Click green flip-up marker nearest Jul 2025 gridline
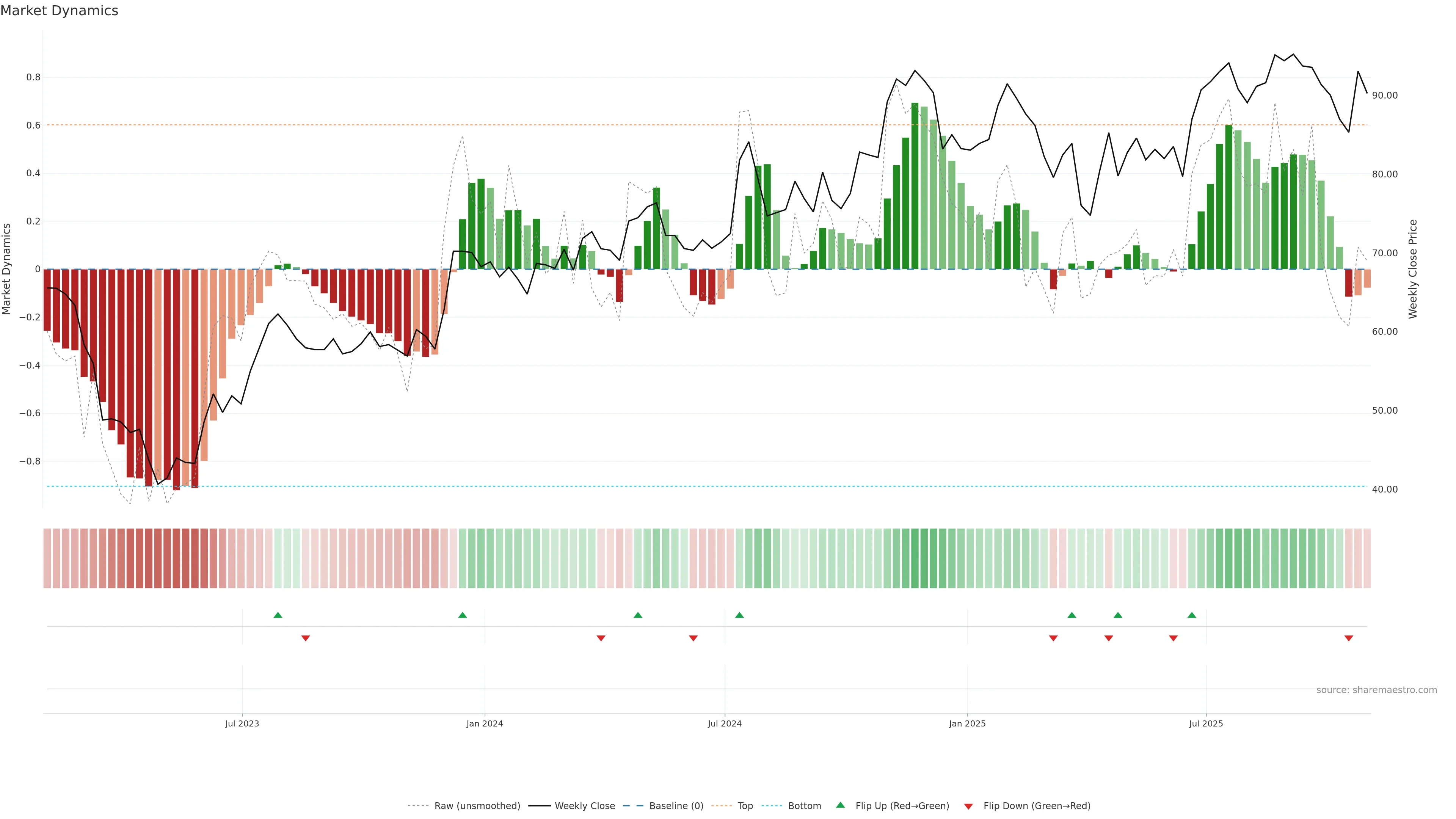1456x819 pixels. (1191, 615)
